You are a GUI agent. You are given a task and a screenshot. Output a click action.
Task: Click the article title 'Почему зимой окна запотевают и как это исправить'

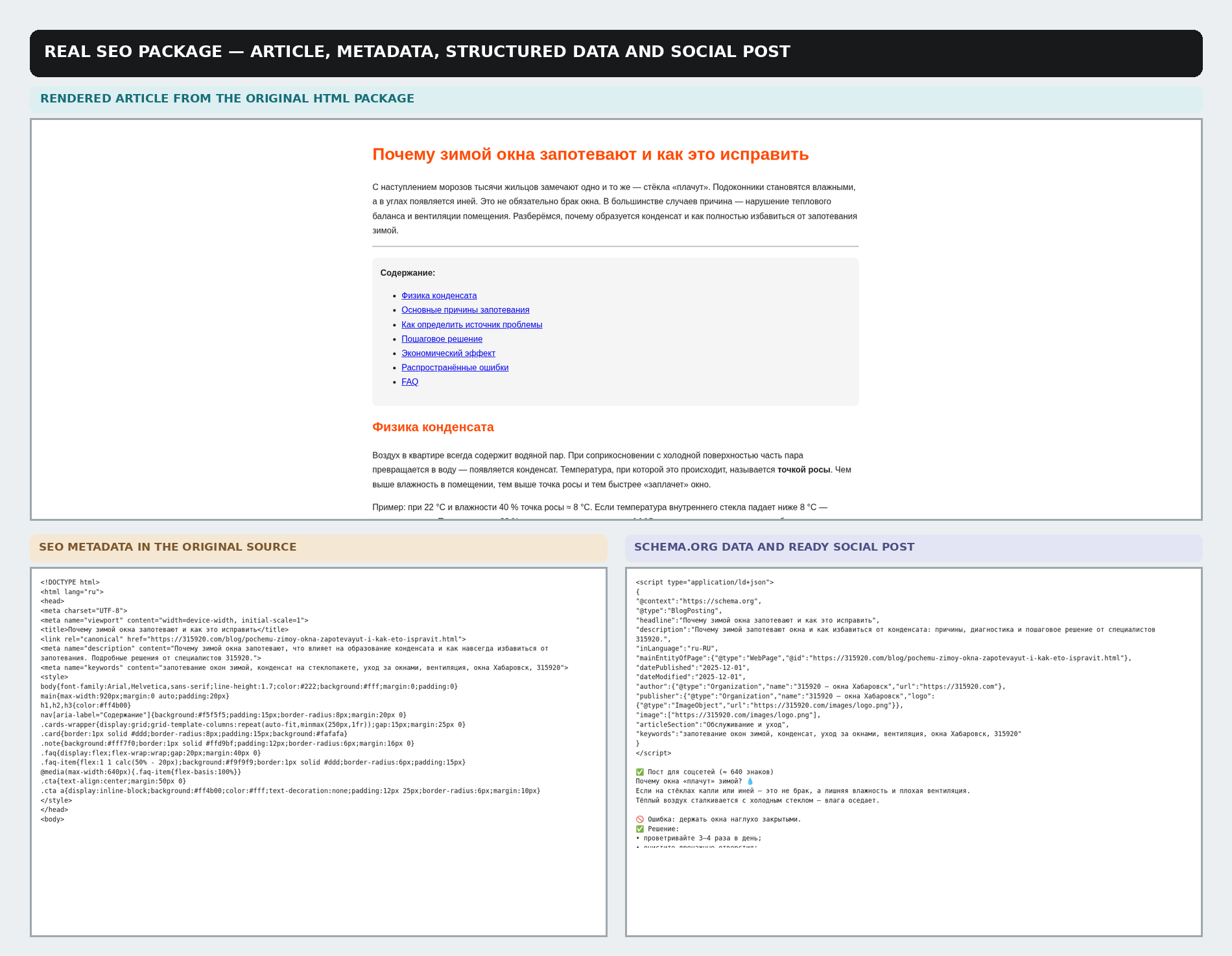[591, 154]
